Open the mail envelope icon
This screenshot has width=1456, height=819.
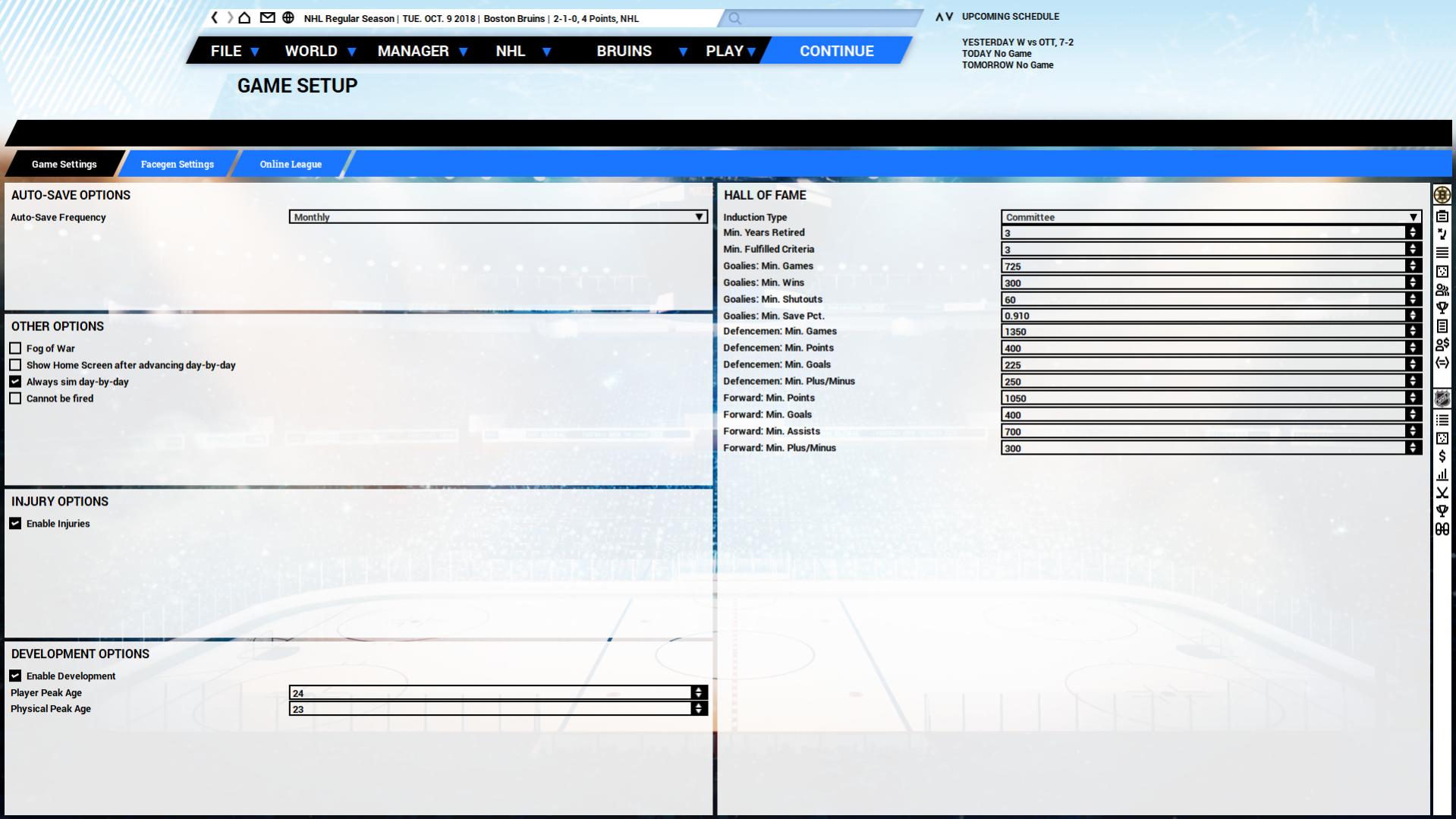[267, 17]
